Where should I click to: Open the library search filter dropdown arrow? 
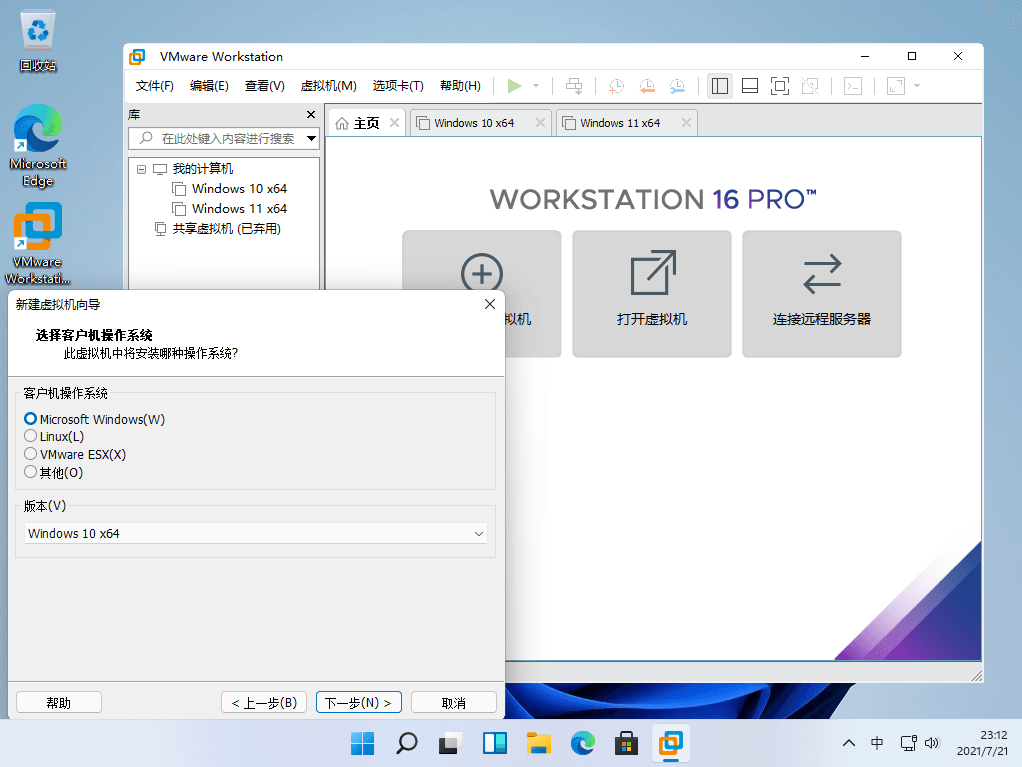click(312, 138)
